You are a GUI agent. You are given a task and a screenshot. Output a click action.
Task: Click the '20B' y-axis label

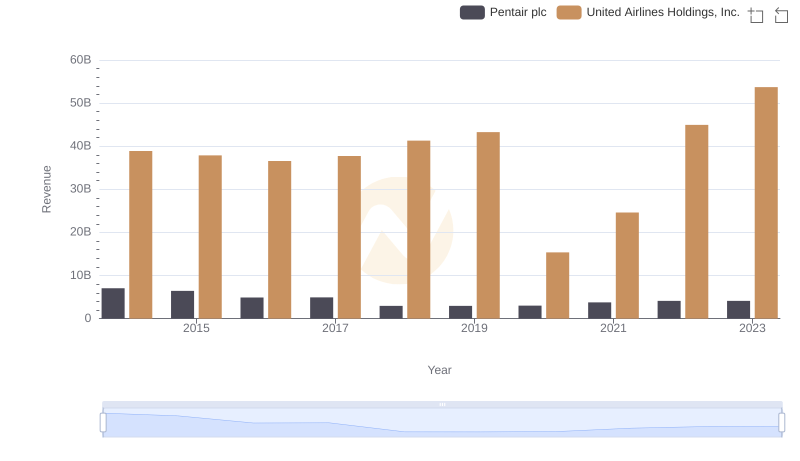pos(81,232)
